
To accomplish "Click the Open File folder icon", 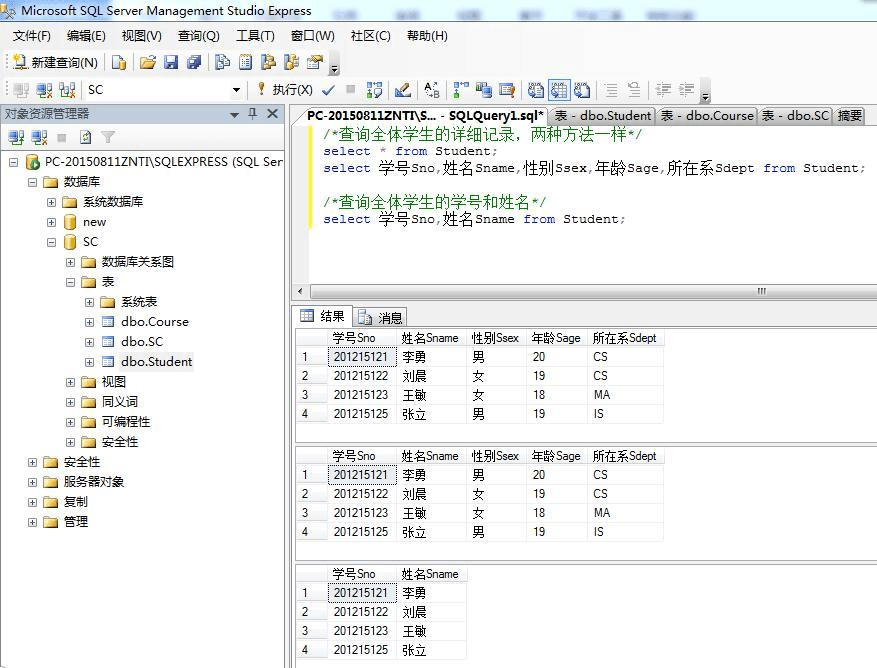I will [148, 62].
